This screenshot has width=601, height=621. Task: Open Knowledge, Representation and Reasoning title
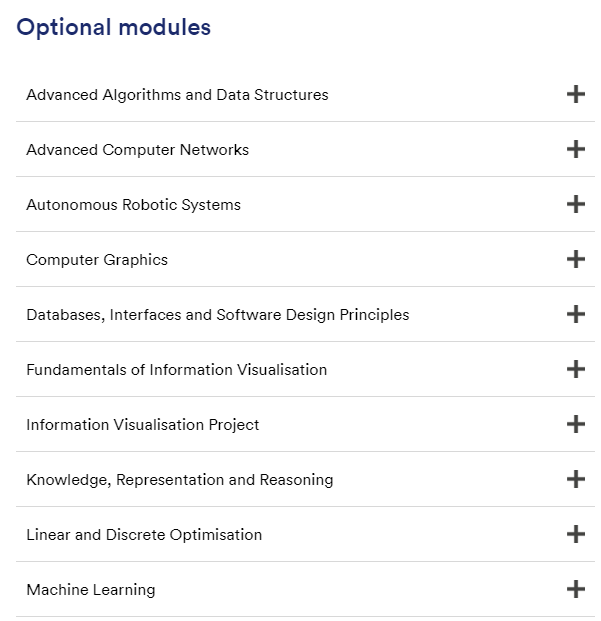click(x=179, y=480)
